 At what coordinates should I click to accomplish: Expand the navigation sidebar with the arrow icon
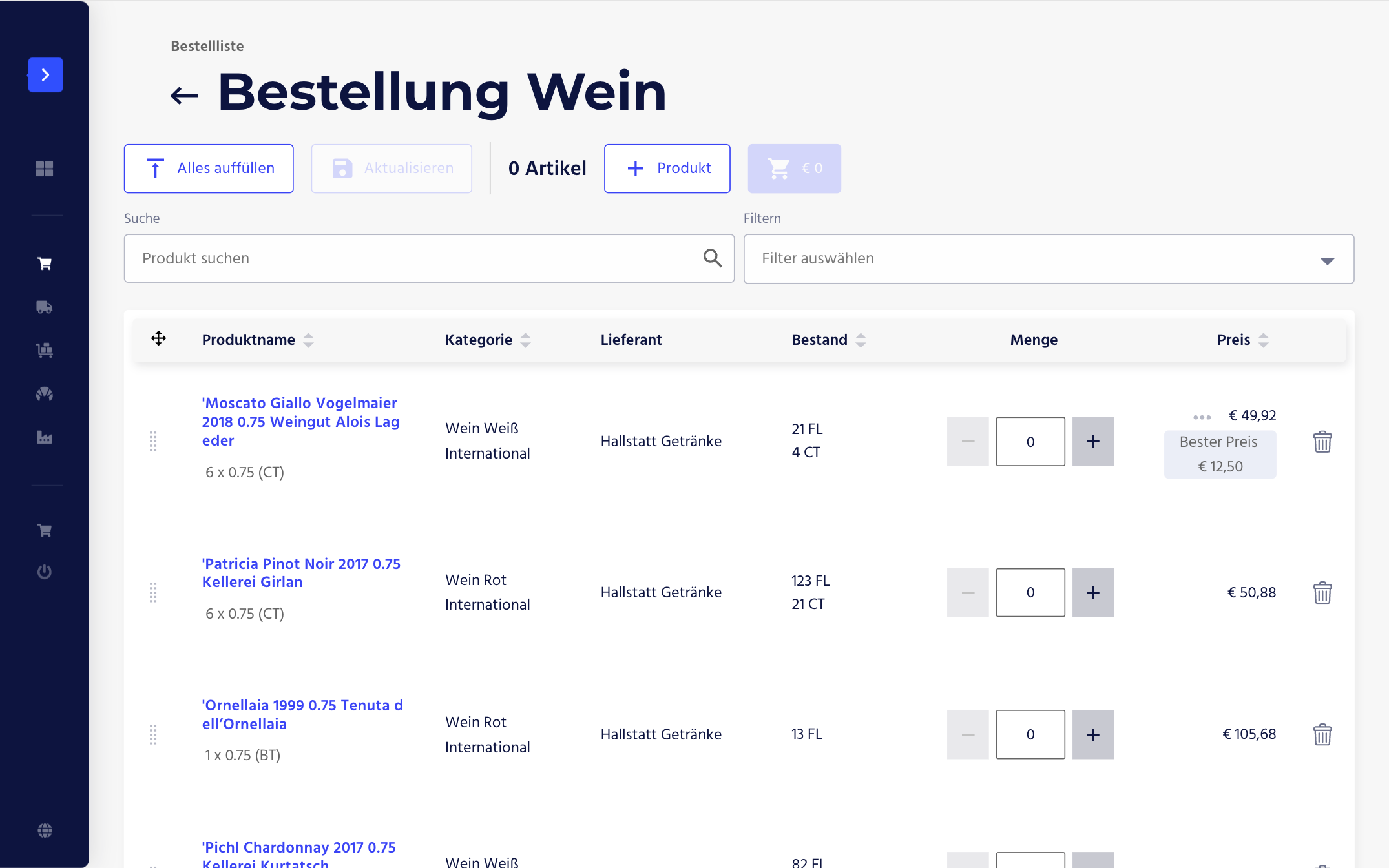click(x=45, y=75)
